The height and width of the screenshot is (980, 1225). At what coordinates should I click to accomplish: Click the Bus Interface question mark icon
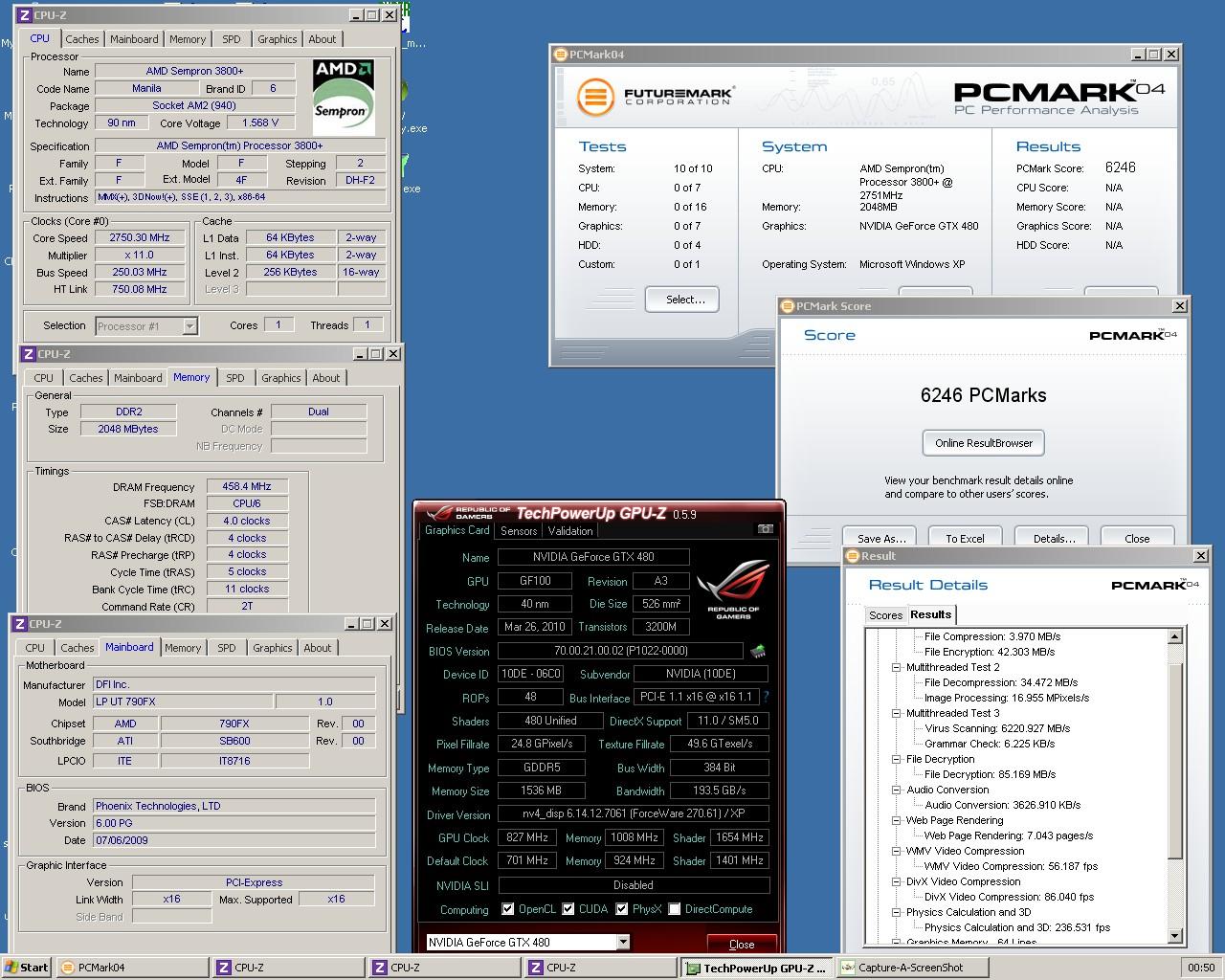766,697
